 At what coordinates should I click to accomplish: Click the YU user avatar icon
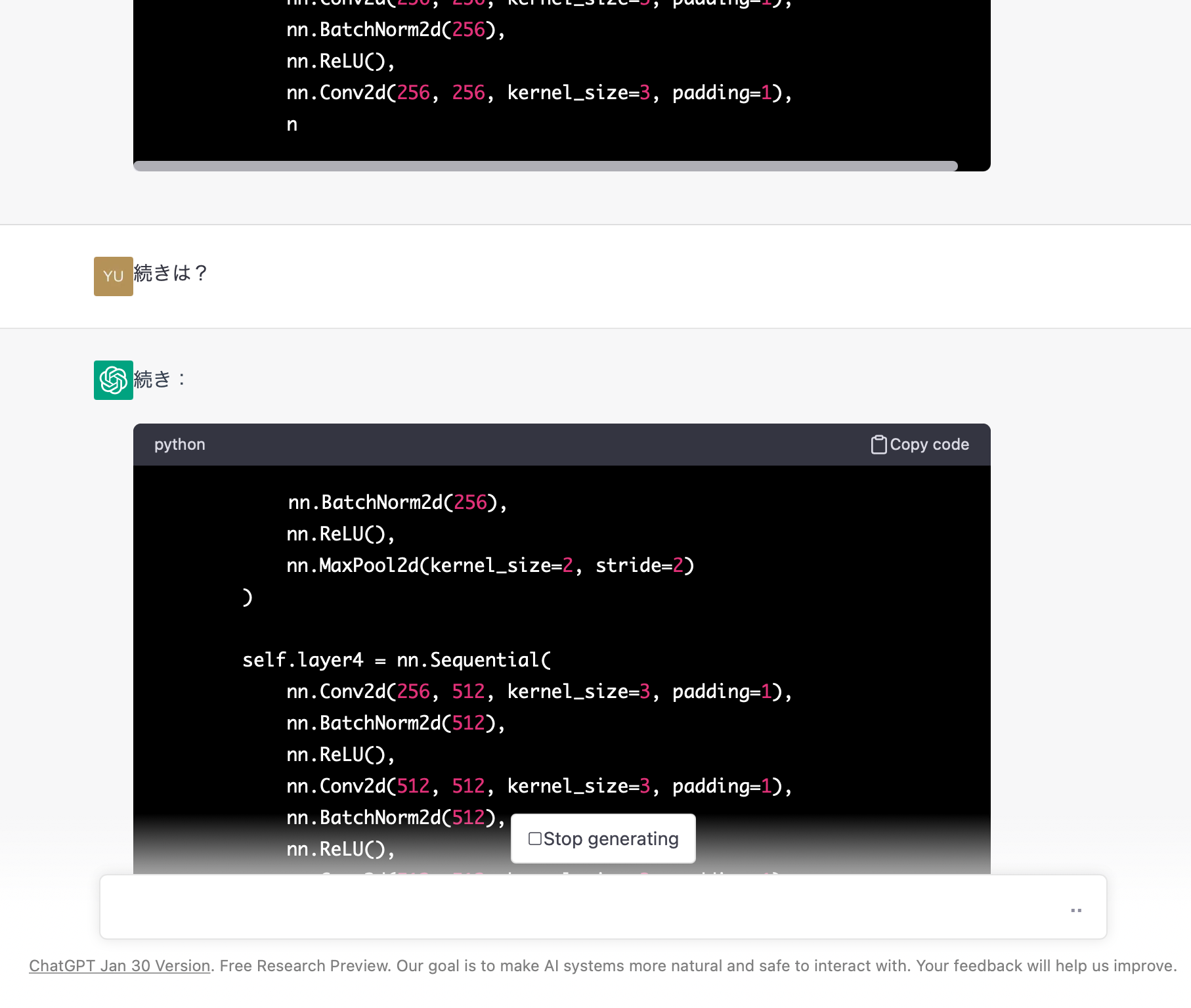[x=113, y=276]
